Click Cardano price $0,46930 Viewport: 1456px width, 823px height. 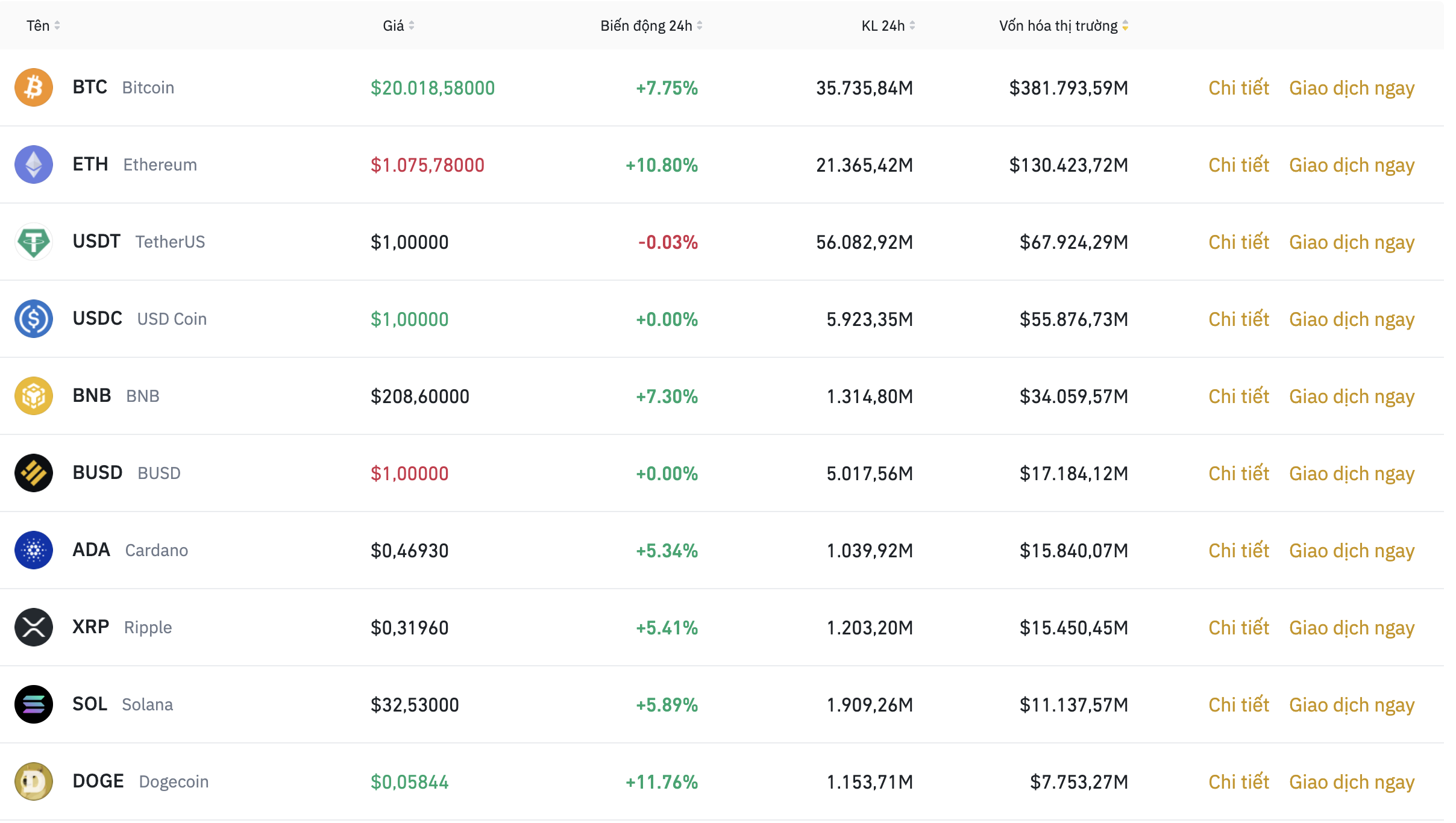tap(409, 551)
